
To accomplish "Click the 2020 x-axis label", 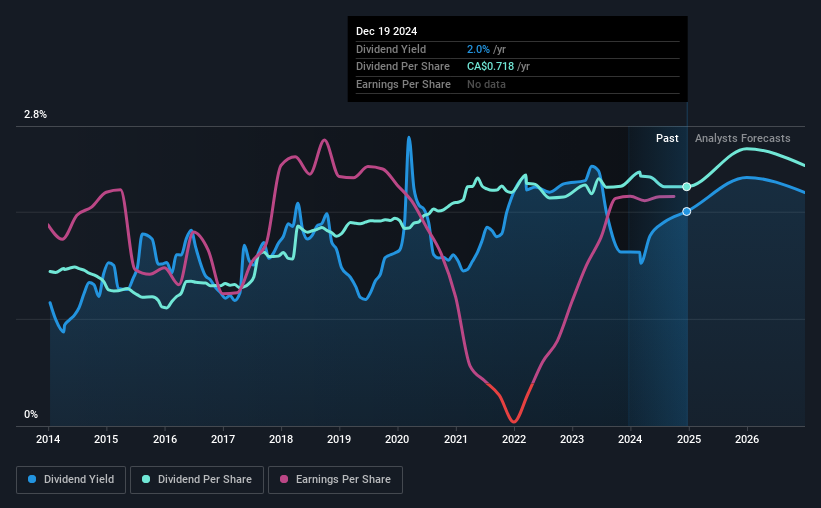I will click(397, 439).
